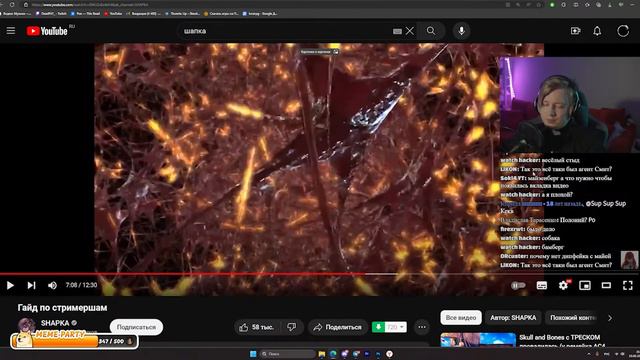This screenshot has width=640, height=360.
Task: Subscribe with the Подписаться button
Action: click(x=136, y=327)
